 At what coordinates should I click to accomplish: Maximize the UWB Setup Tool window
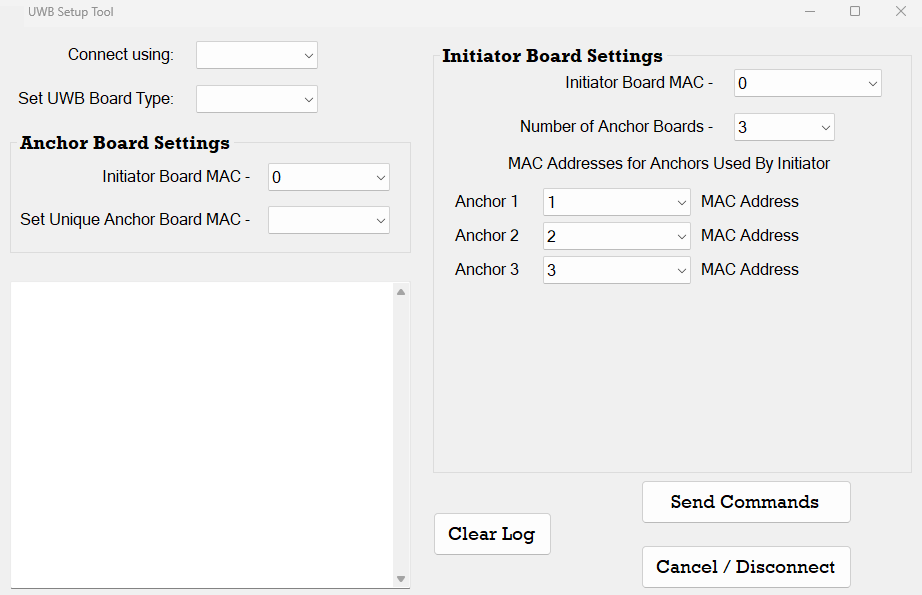[x=855, y=11]
